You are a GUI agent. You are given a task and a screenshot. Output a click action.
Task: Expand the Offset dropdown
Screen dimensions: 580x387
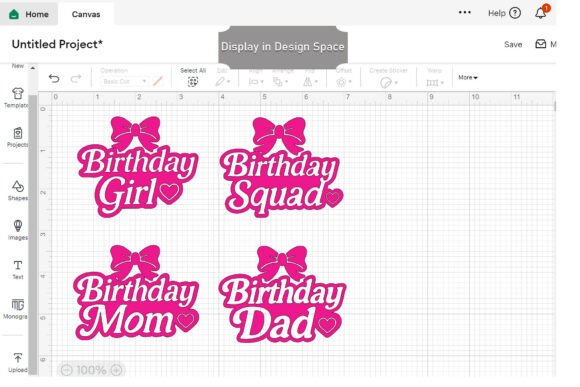344,82
